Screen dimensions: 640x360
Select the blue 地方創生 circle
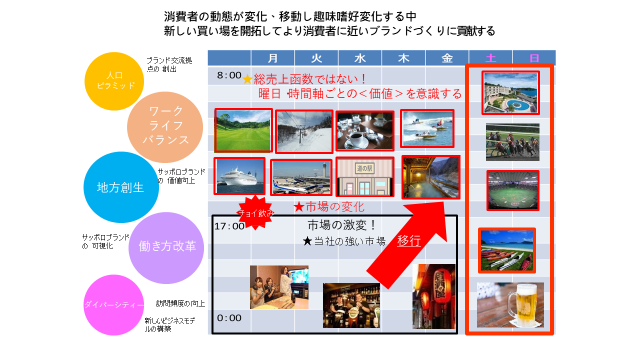tap(121, 187)
